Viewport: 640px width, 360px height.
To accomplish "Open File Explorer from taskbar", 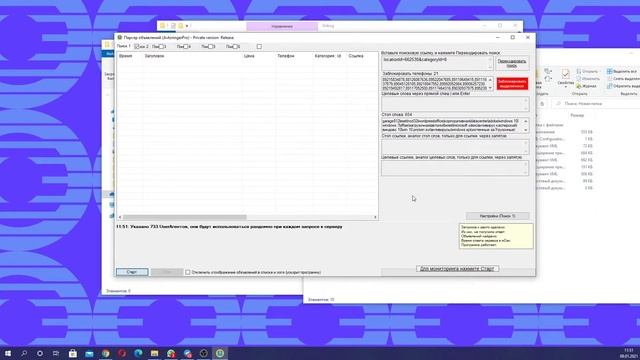I will [154, 353].
